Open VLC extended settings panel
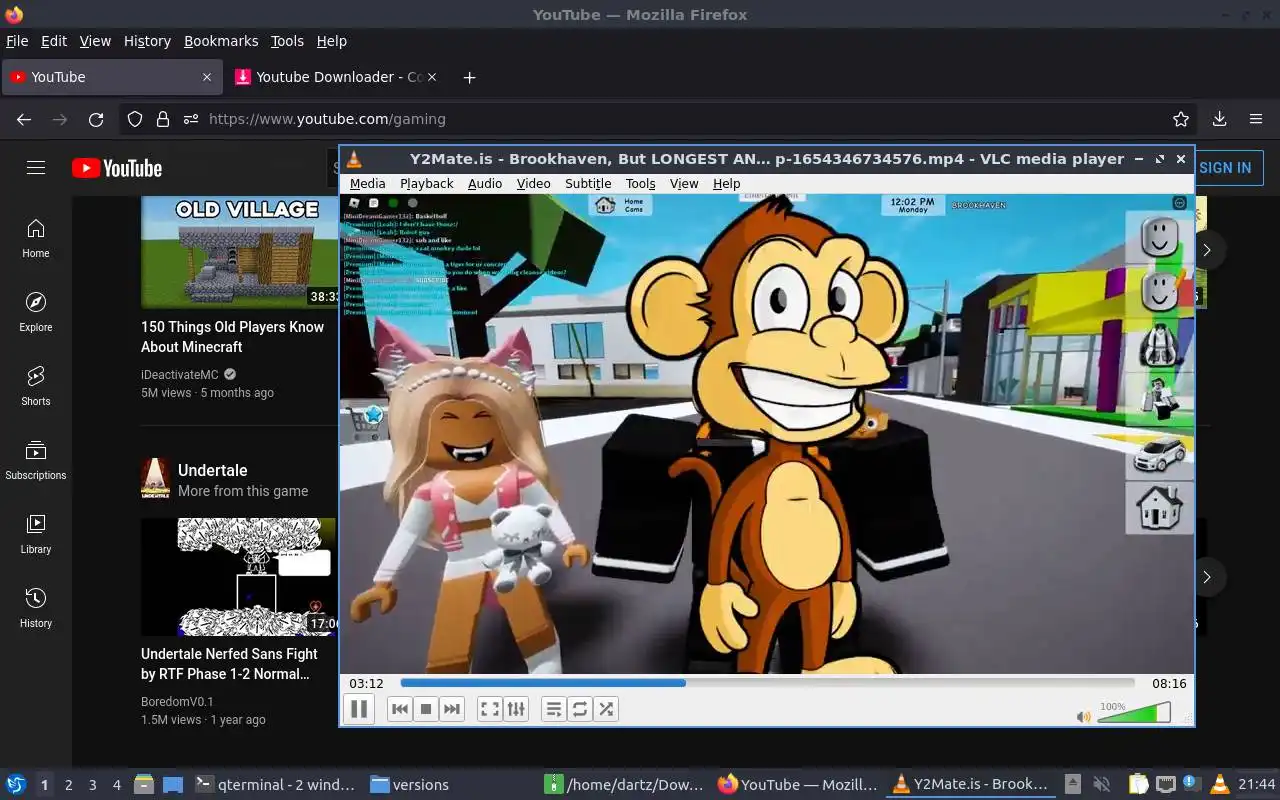 (516, 709)
